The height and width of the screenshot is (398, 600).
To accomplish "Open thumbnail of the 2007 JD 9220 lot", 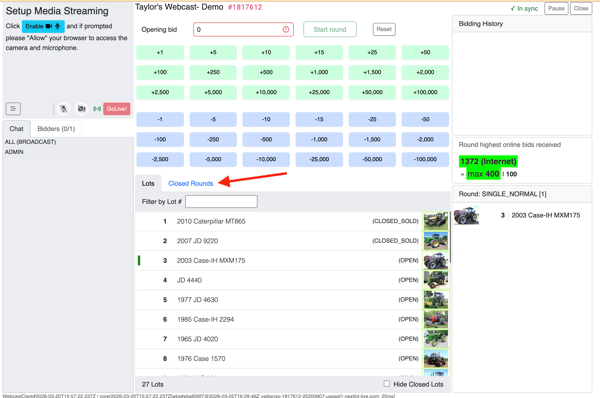I will [x=435, y=241].
